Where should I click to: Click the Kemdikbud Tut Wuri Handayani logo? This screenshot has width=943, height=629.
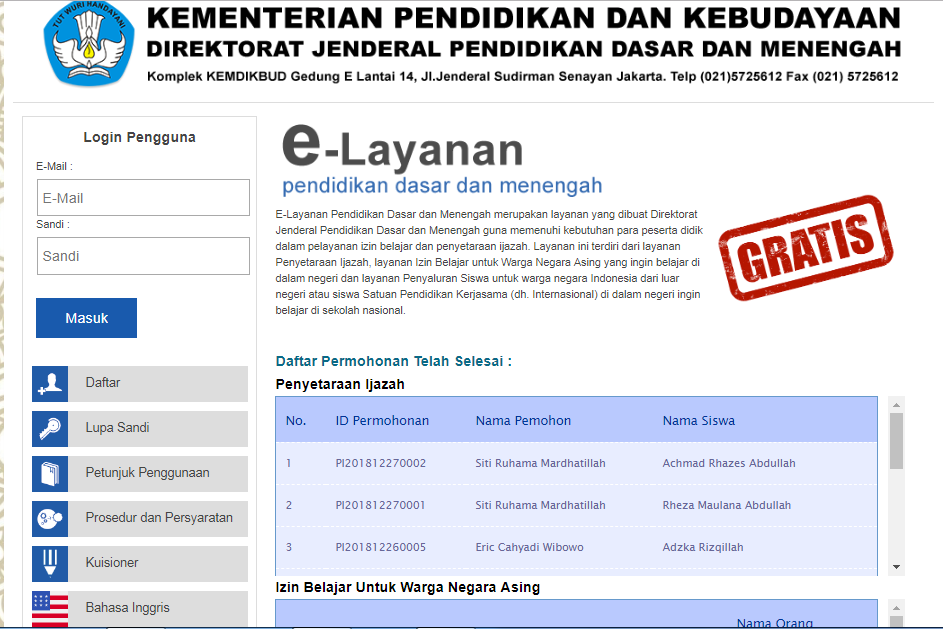pos(89,42)
